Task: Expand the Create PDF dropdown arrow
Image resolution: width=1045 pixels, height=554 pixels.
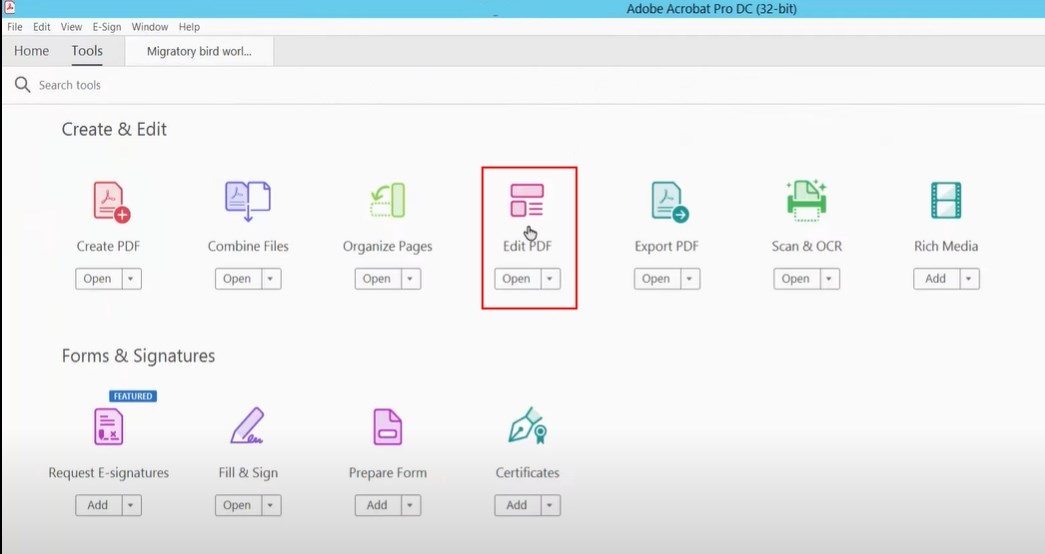Action: [131, 279]
